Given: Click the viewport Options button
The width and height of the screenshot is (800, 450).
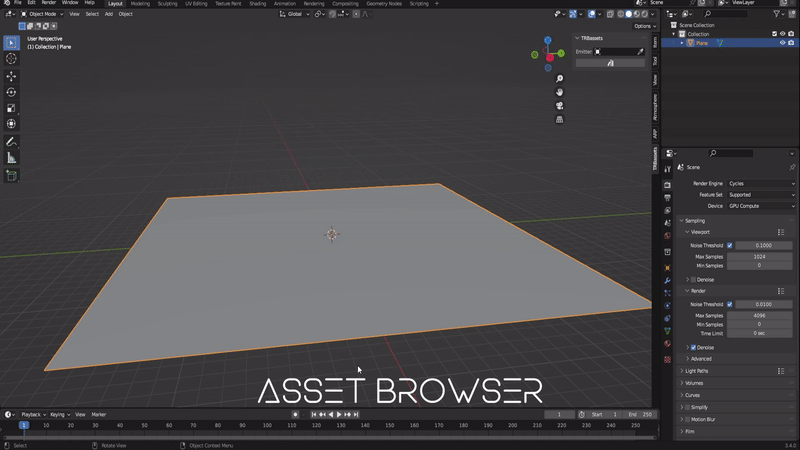Looking at the screenshot, I should 645,26.
